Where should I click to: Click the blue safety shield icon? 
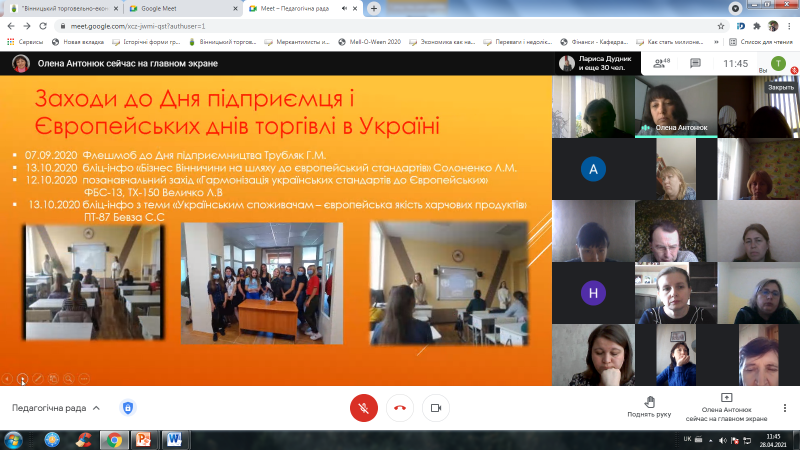[128, 408]
